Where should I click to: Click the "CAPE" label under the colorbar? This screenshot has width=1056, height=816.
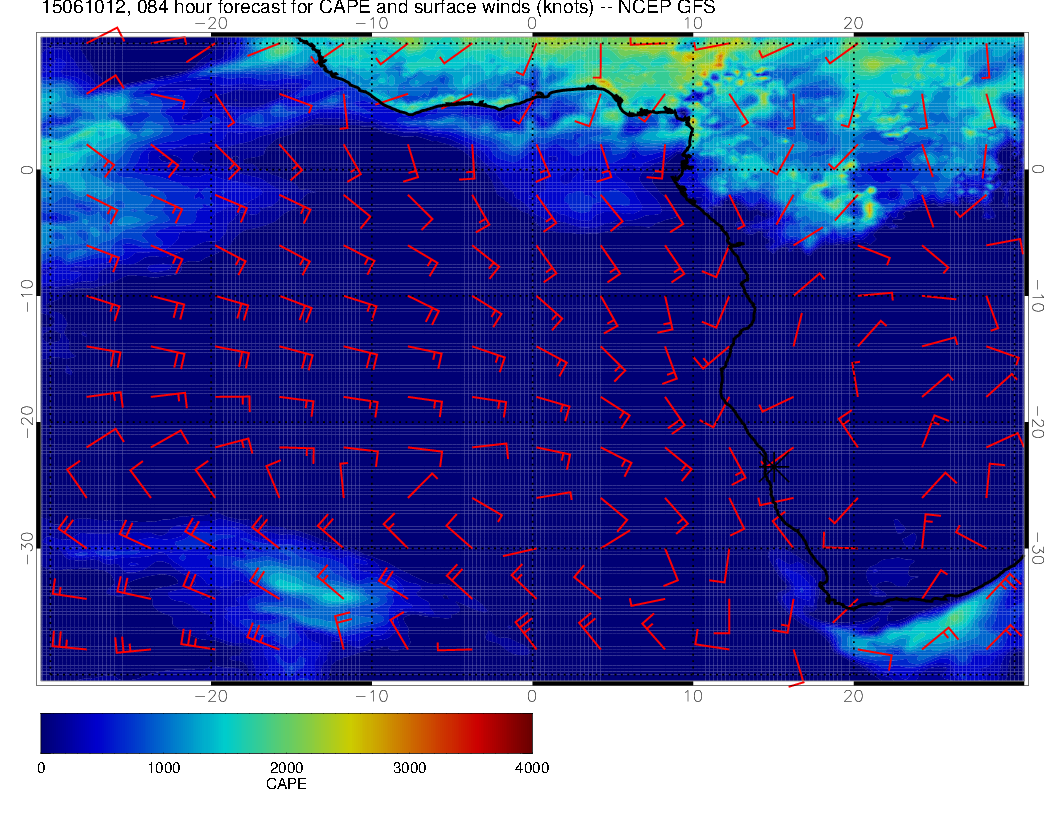[286, 784]
